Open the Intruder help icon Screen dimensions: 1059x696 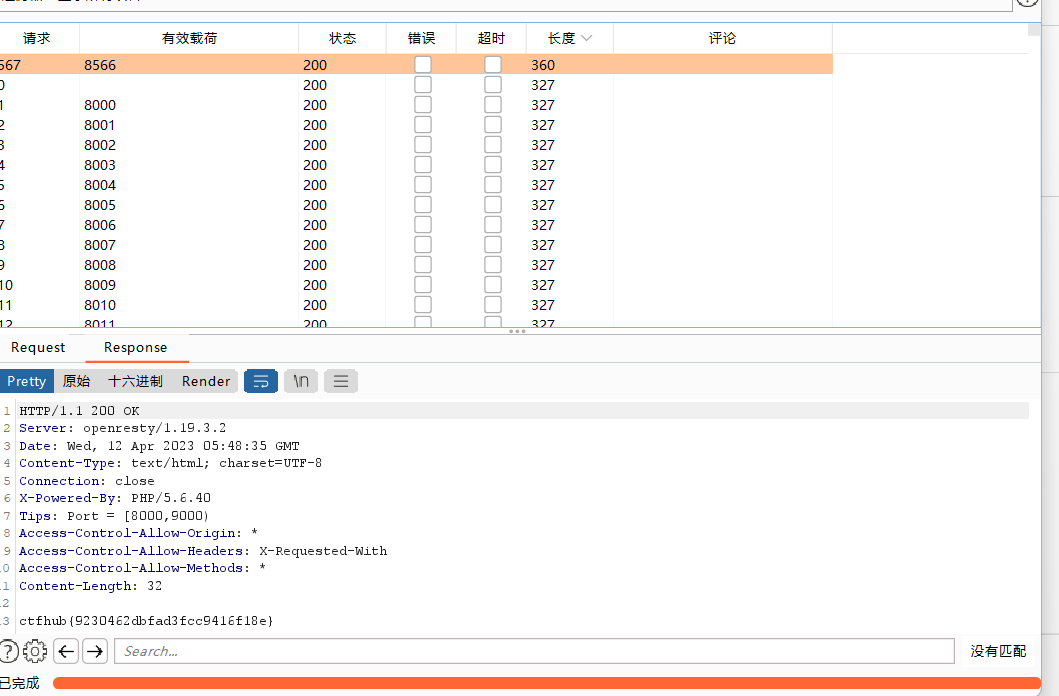(x=9, y=651)
